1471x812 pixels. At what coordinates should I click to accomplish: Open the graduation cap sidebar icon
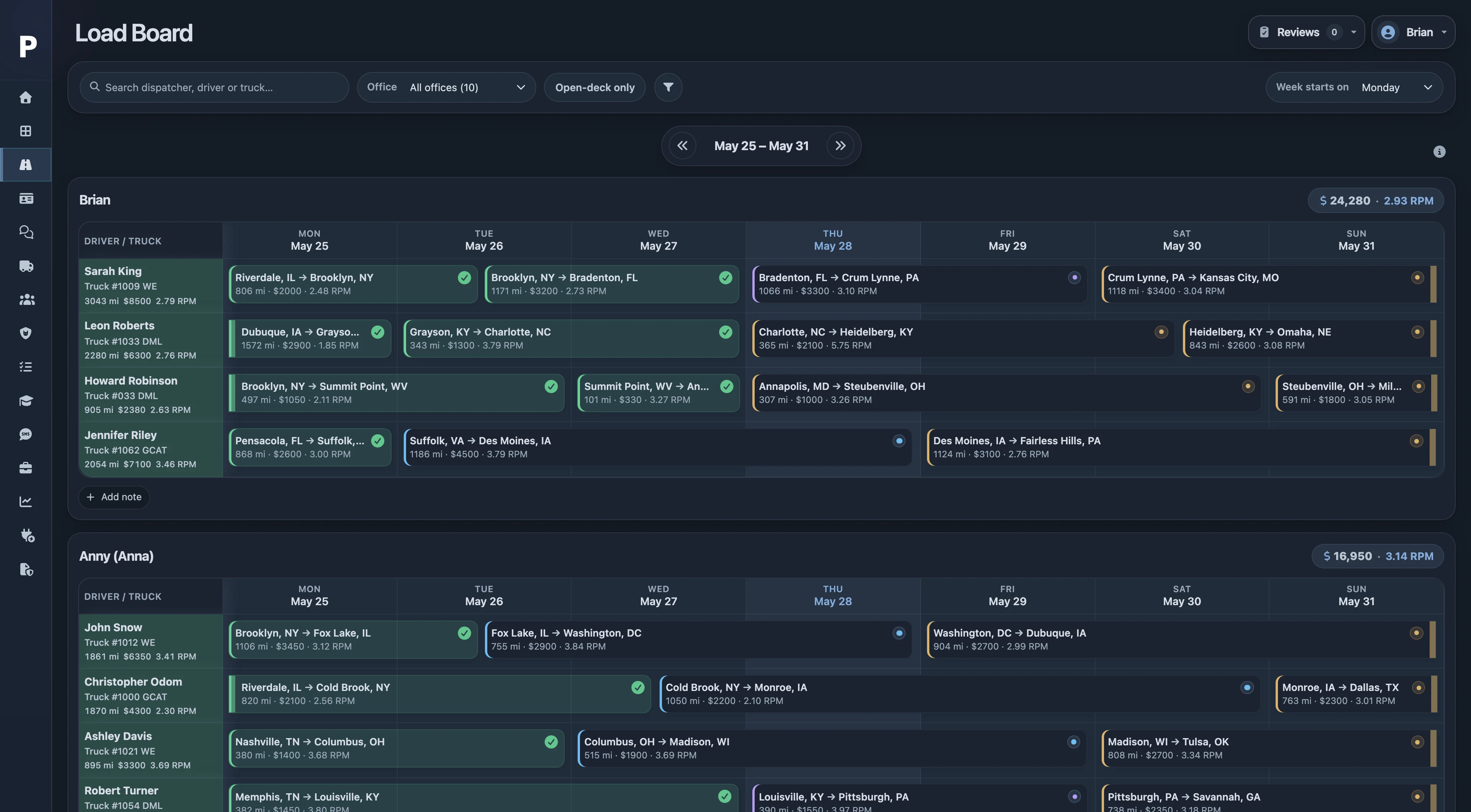26,400
